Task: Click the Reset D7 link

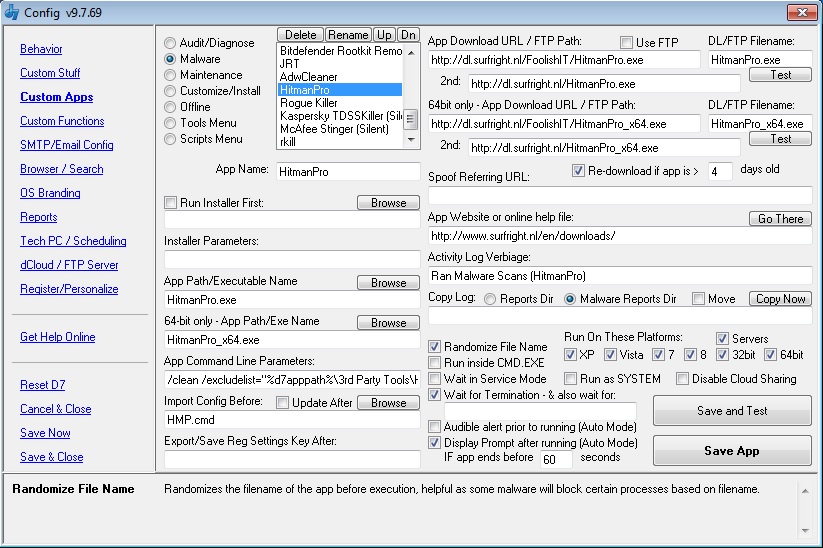Action: pyautogui.click(x=43, y=385)
